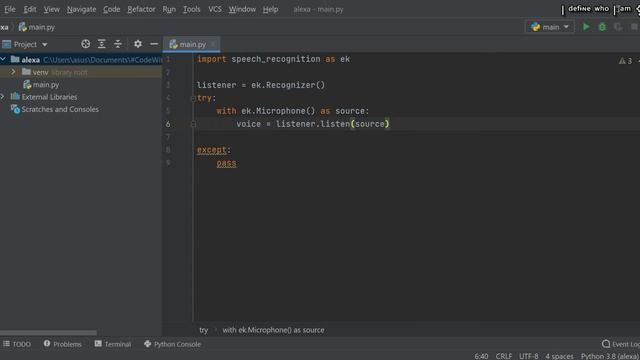
Task: Expand External Libraries node
Action: coord(2,97)
